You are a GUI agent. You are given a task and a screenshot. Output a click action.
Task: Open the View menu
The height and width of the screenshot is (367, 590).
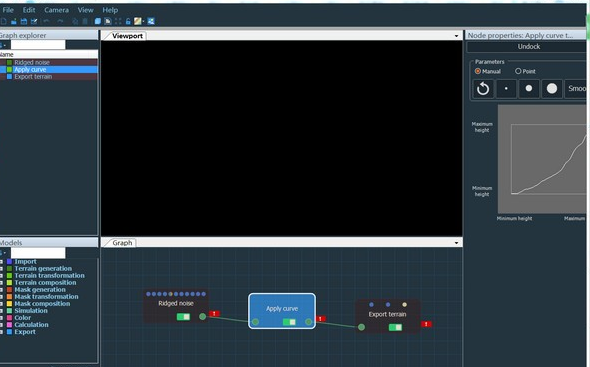pyautogui.click(x=85, y=10)
